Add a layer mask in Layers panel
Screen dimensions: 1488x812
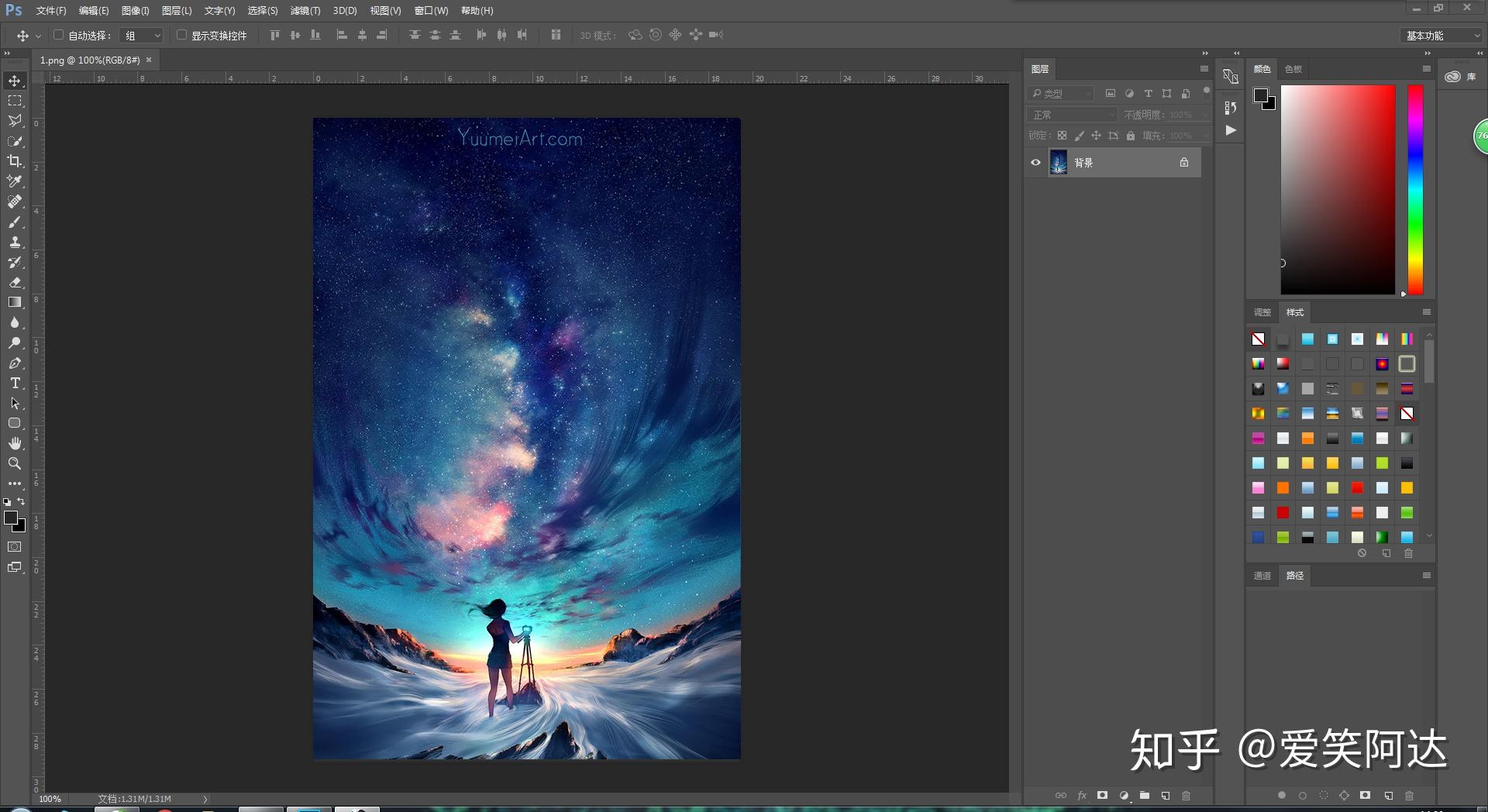1102,795
